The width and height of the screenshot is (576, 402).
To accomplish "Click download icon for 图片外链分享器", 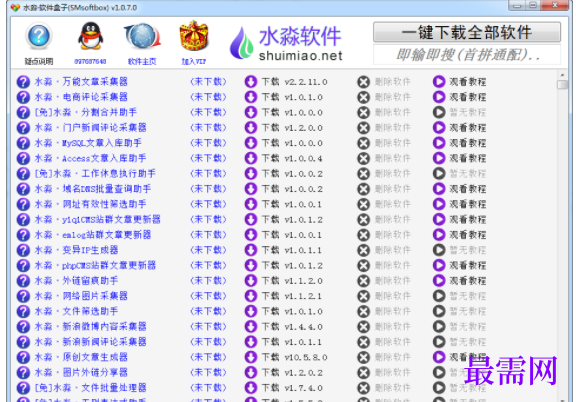I will point(251,373).
